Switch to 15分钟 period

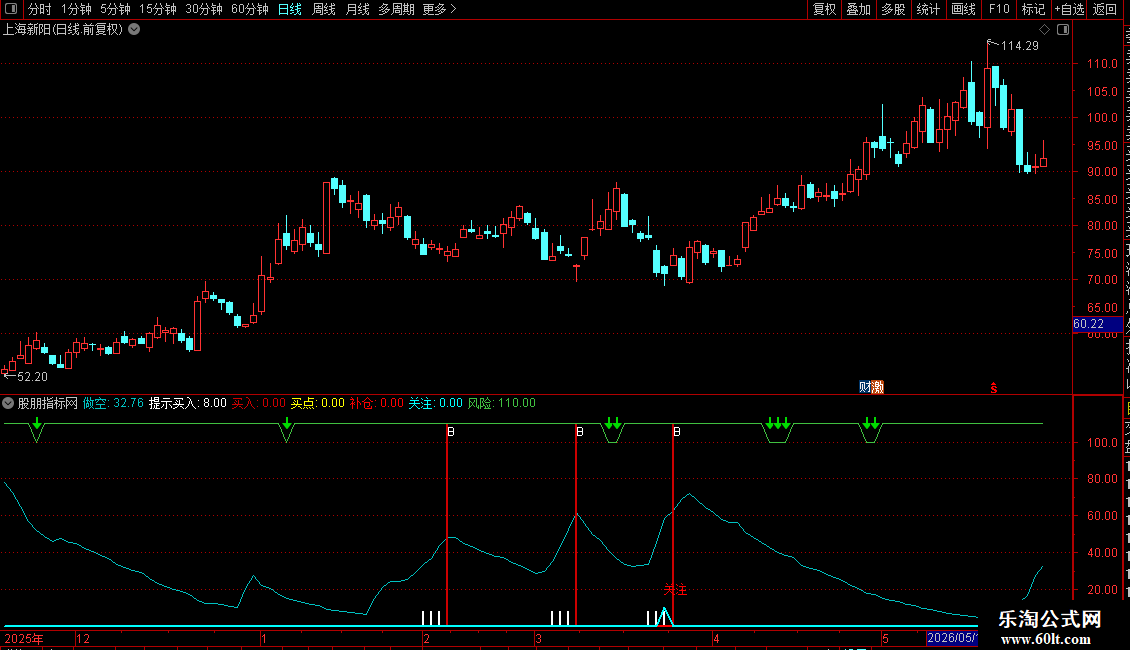pyautogui.click(x=157, y=9)
